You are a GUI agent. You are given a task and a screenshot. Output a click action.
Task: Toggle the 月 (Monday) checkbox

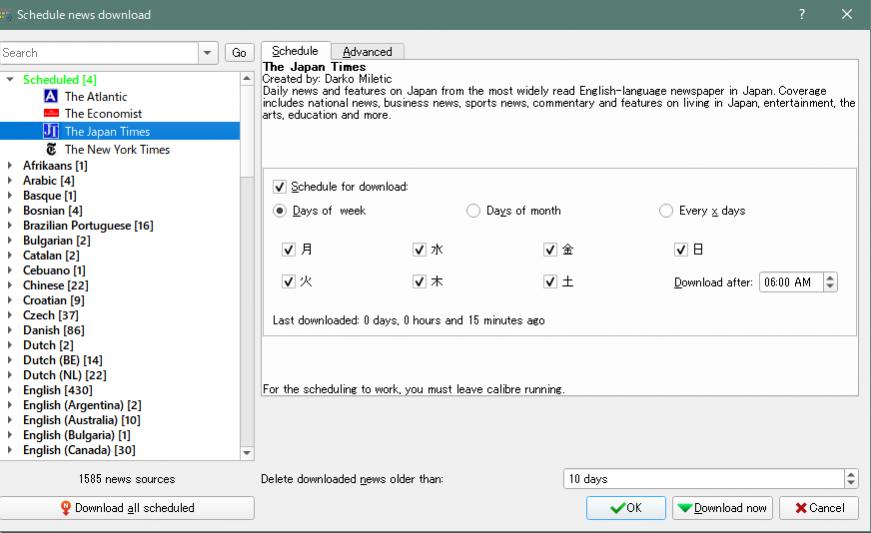point(288,250)
